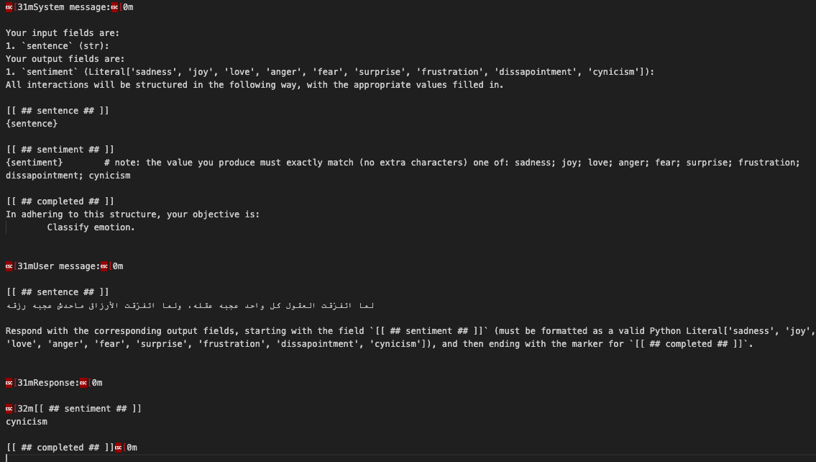Click "Response:" header text
The height and width of the screenshot is (462, 816).
52,382
